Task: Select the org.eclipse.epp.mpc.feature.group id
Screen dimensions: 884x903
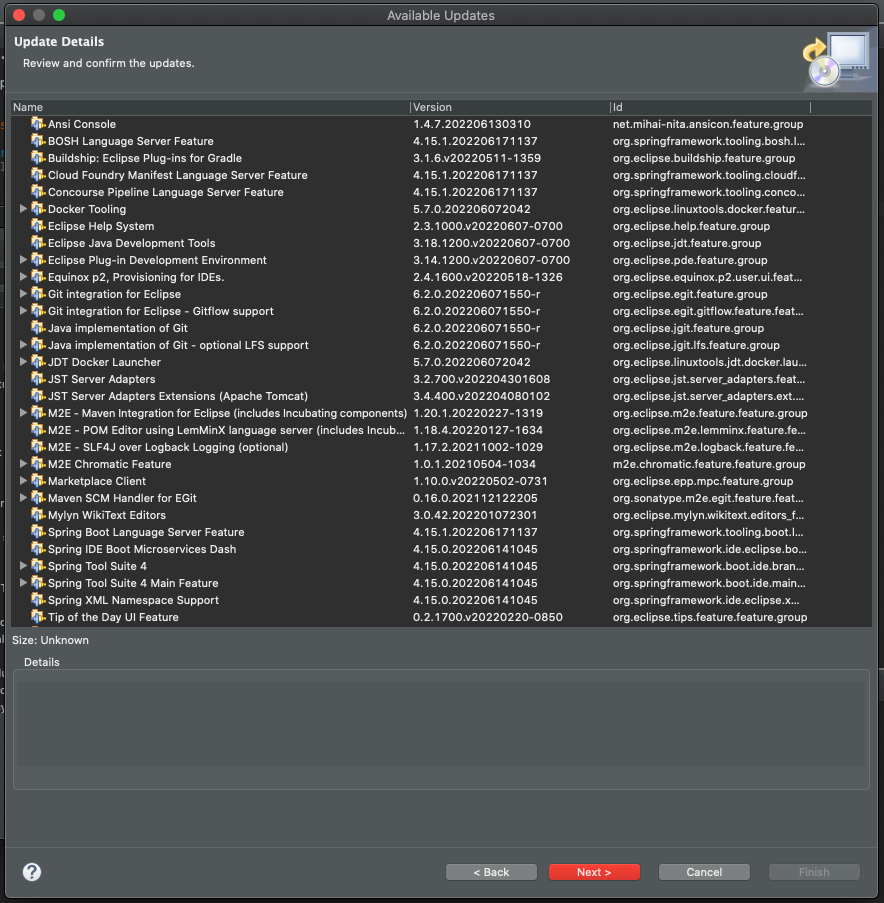Action: pos(703,481)
